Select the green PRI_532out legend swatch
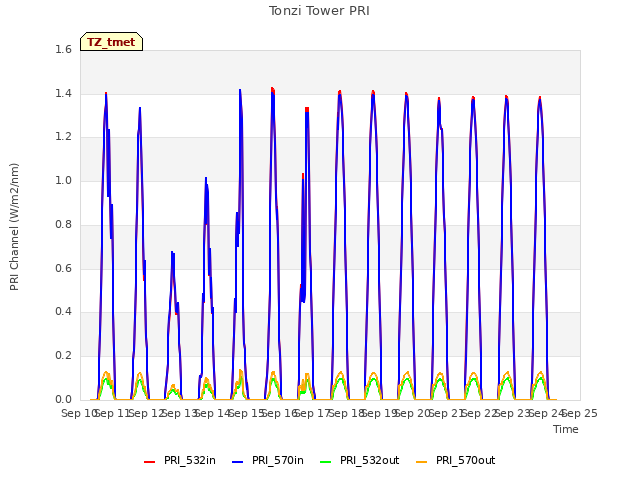Image resolution: width=640 pixels, height=480 pixels. pos(325,462)
